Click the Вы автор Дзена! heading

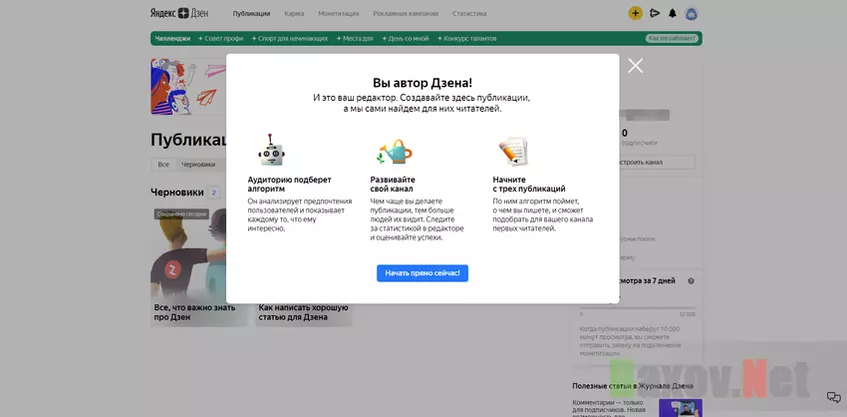click(422, 83)
